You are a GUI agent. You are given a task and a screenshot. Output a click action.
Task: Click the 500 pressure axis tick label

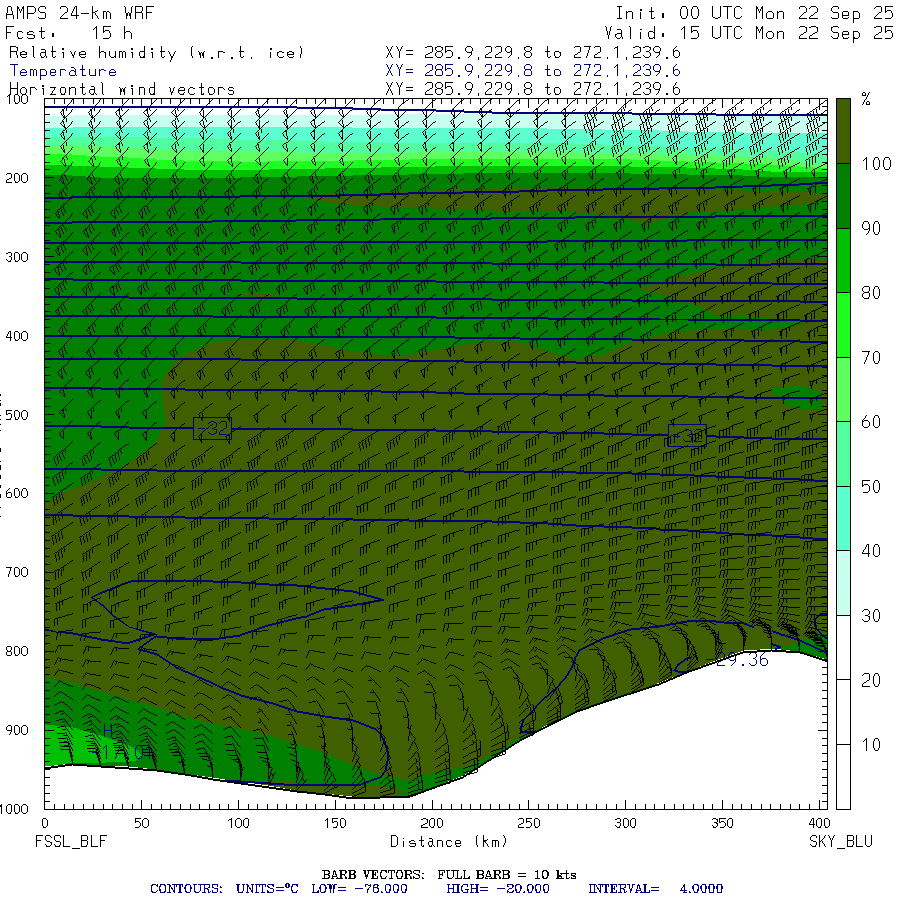17,414
